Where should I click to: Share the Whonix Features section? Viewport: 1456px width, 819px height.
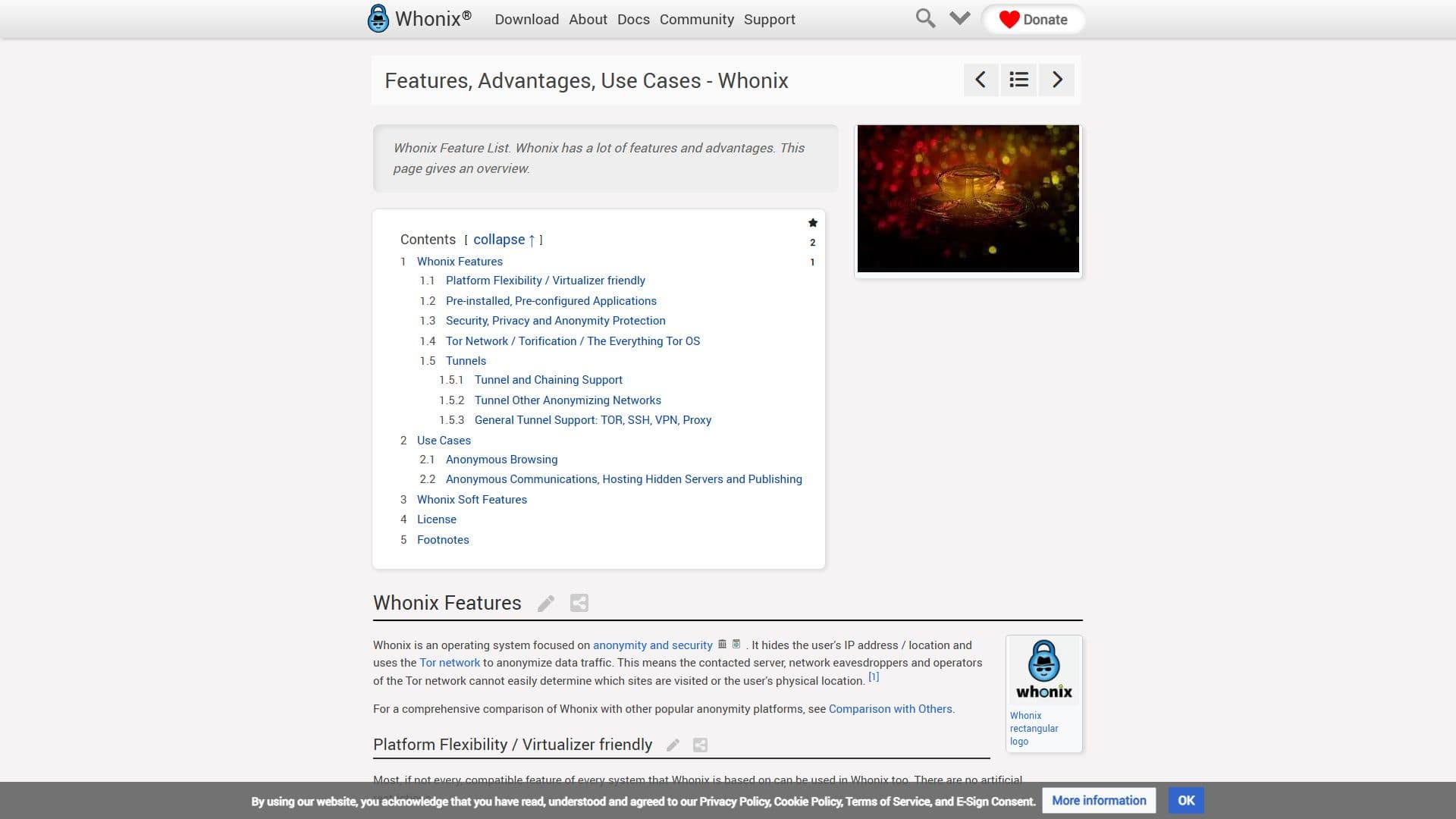click(x=579, y=603)
